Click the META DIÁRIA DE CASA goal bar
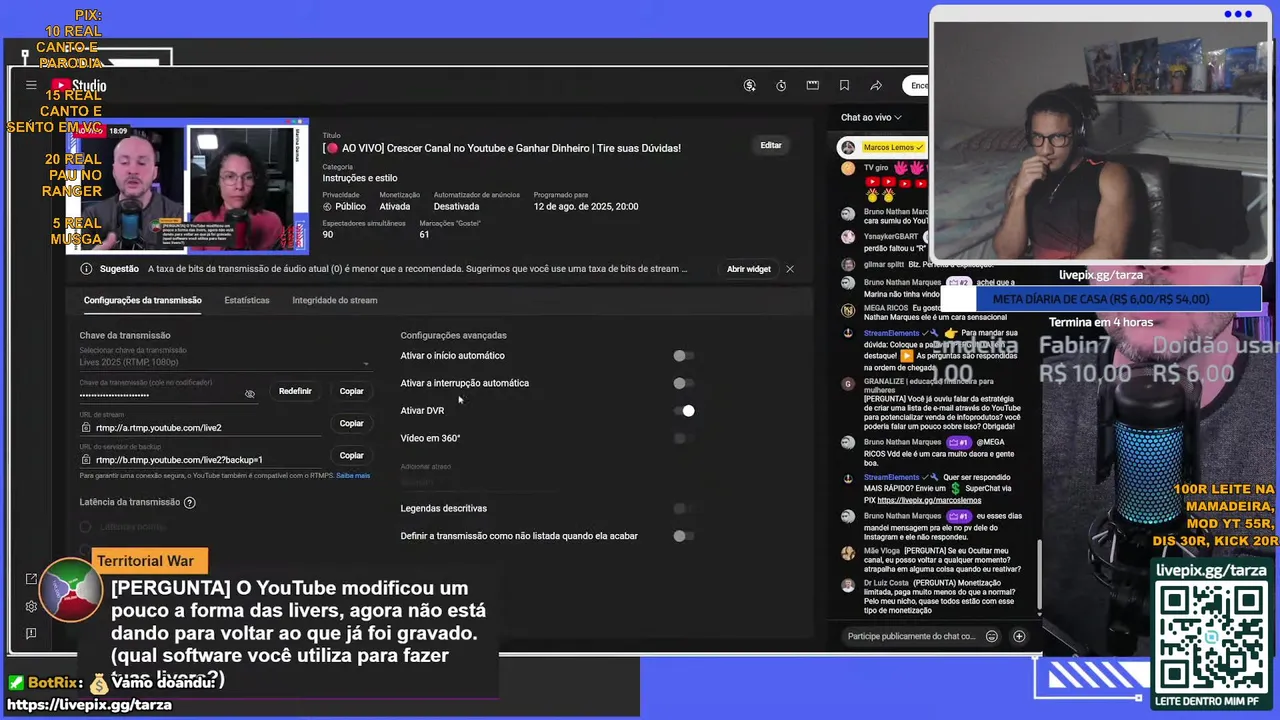The width and height of the screenshot is (1280, 720). (1100, 299)
